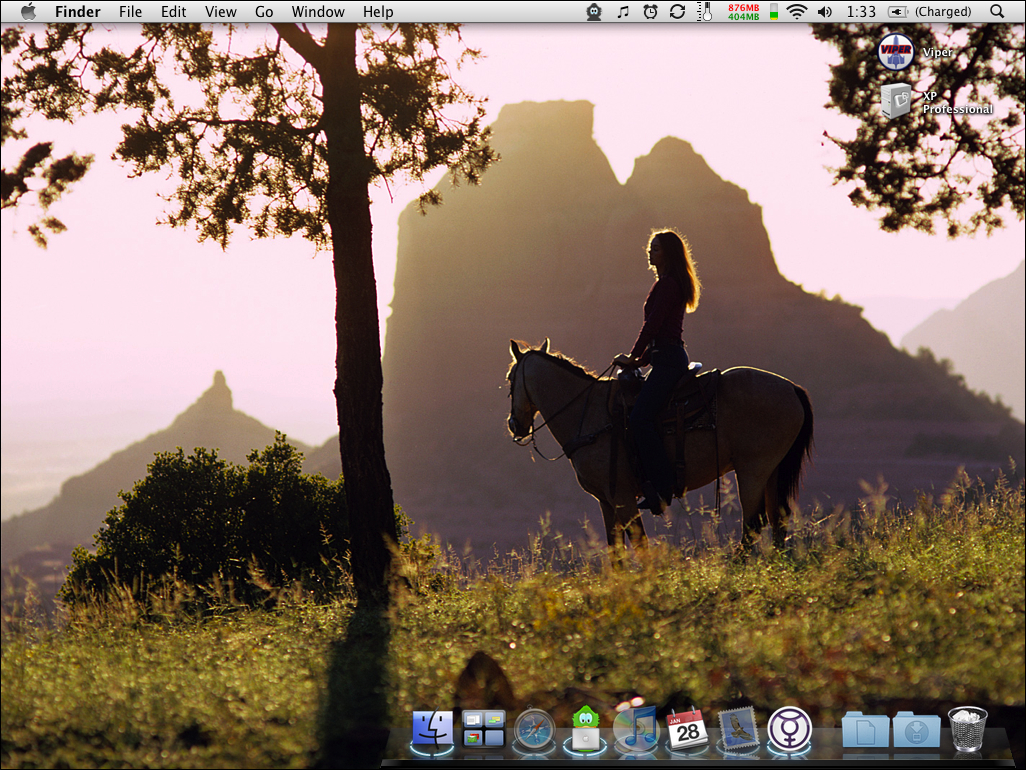The height and width of the screenshot is (770, 1026).
Task: Click the green battery level indicator icon
Action: point(773,12)
